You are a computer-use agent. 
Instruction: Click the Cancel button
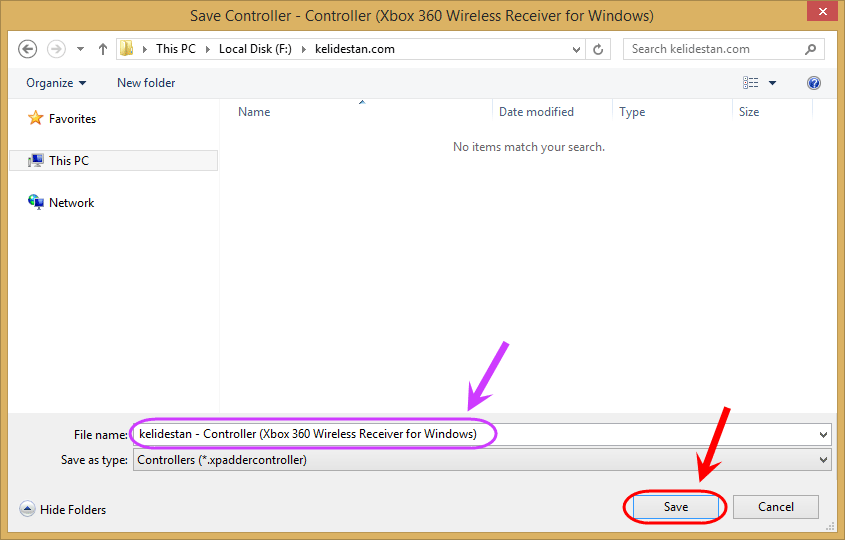[x=775, y=507]
